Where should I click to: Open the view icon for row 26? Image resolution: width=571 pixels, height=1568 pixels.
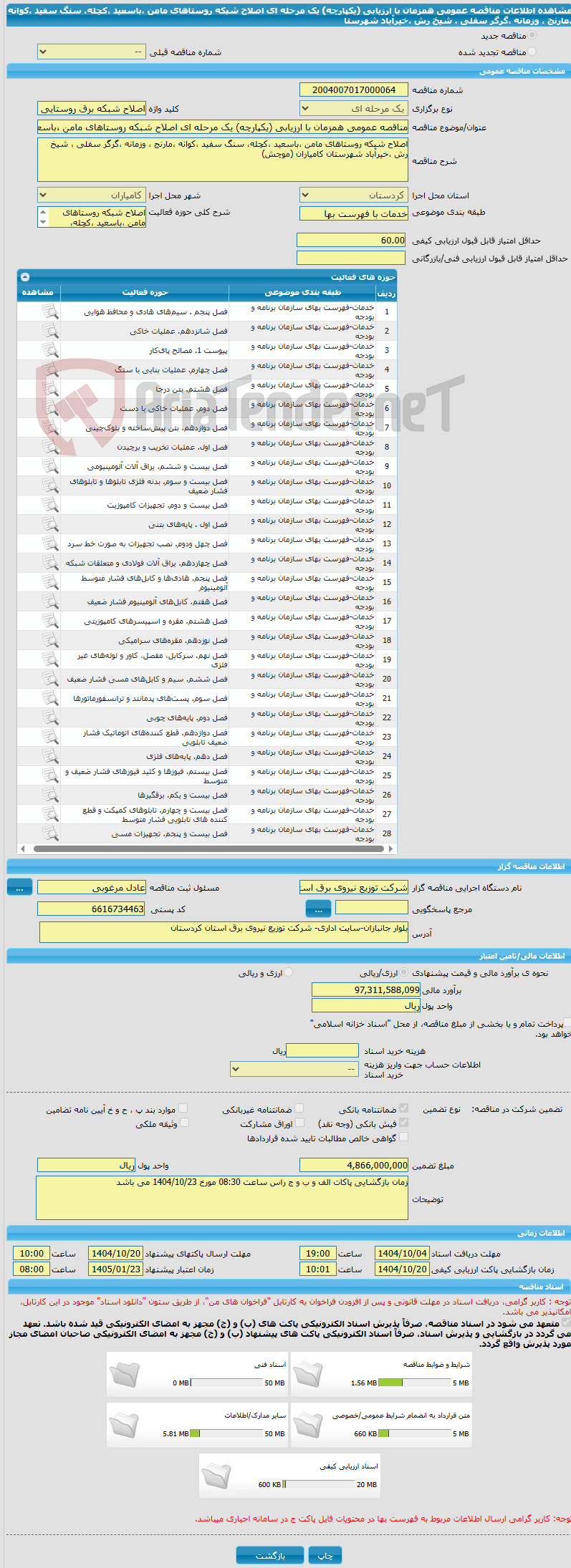pos(50,795)
